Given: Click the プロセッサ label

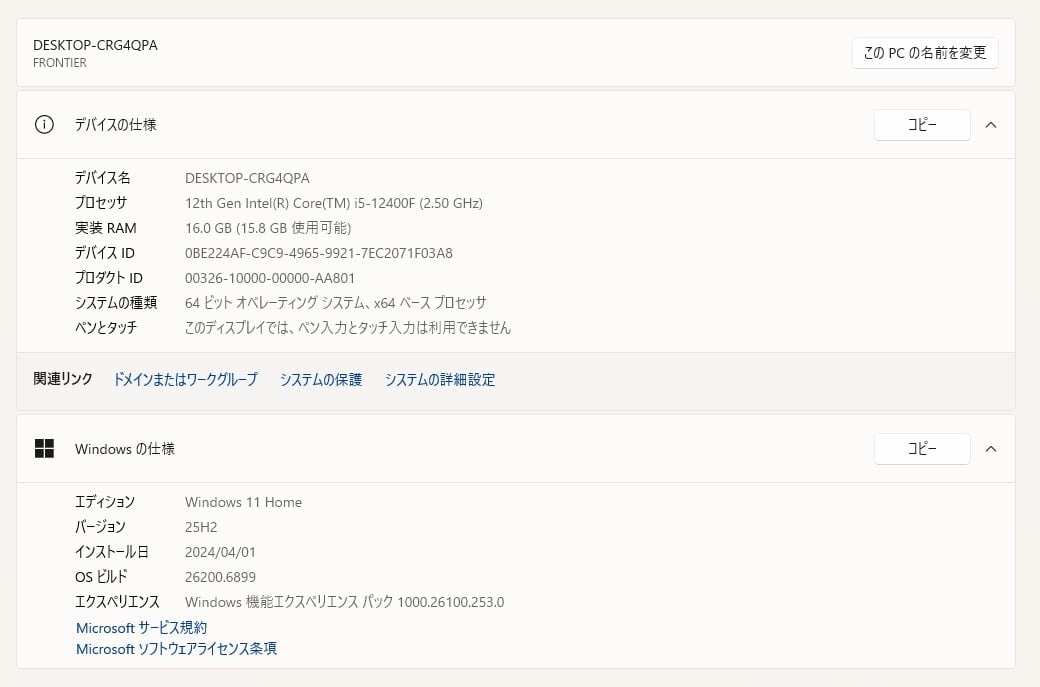Looking at the screenshot, I should pos(101,203).
